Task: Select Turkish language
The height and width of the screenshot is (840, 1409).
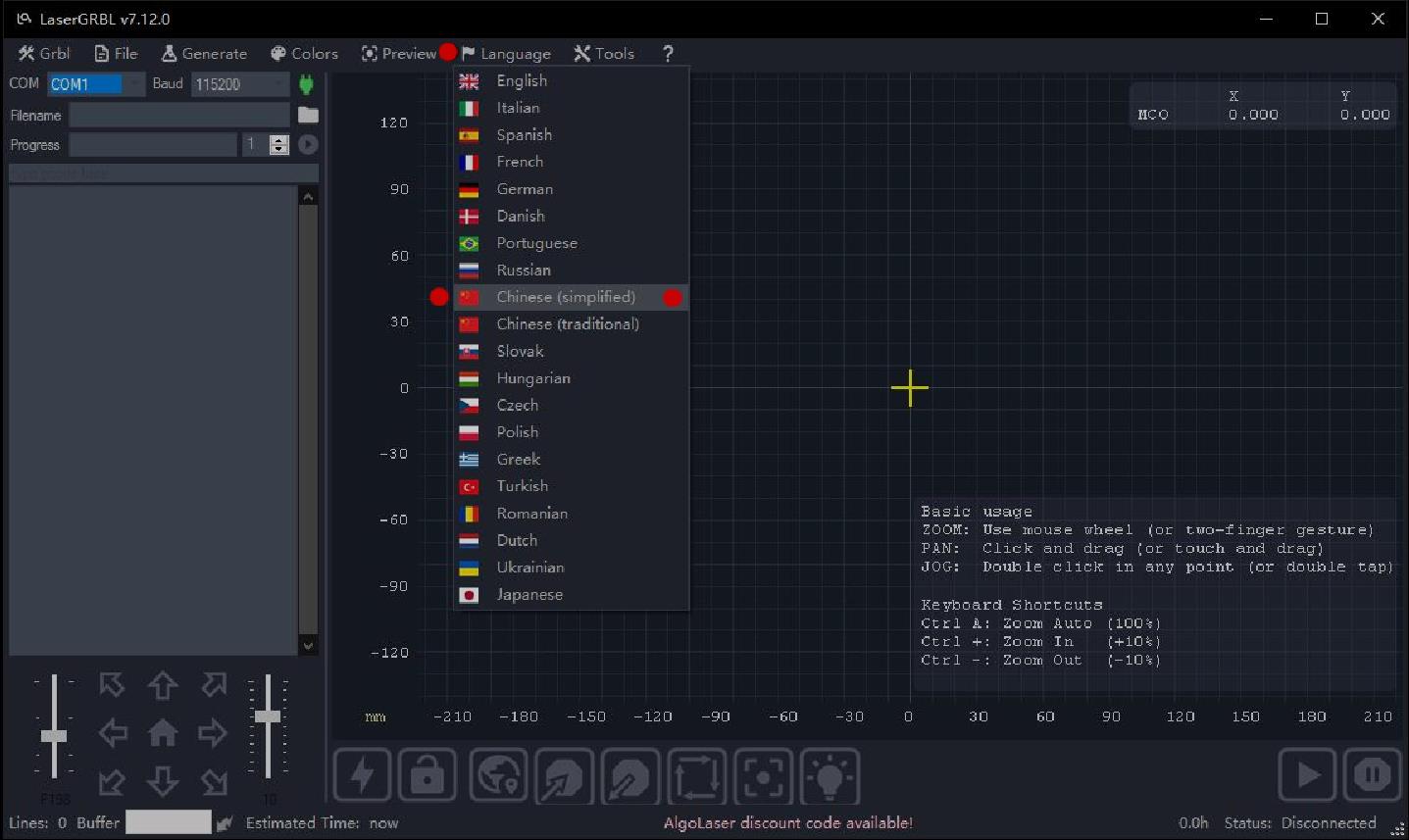Action: click(x=571, y=486)
